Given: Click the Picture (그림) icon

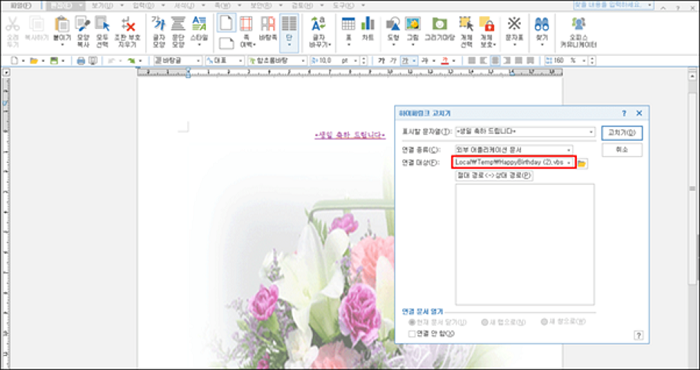Looking at the screenshot, I should (412, 24).
